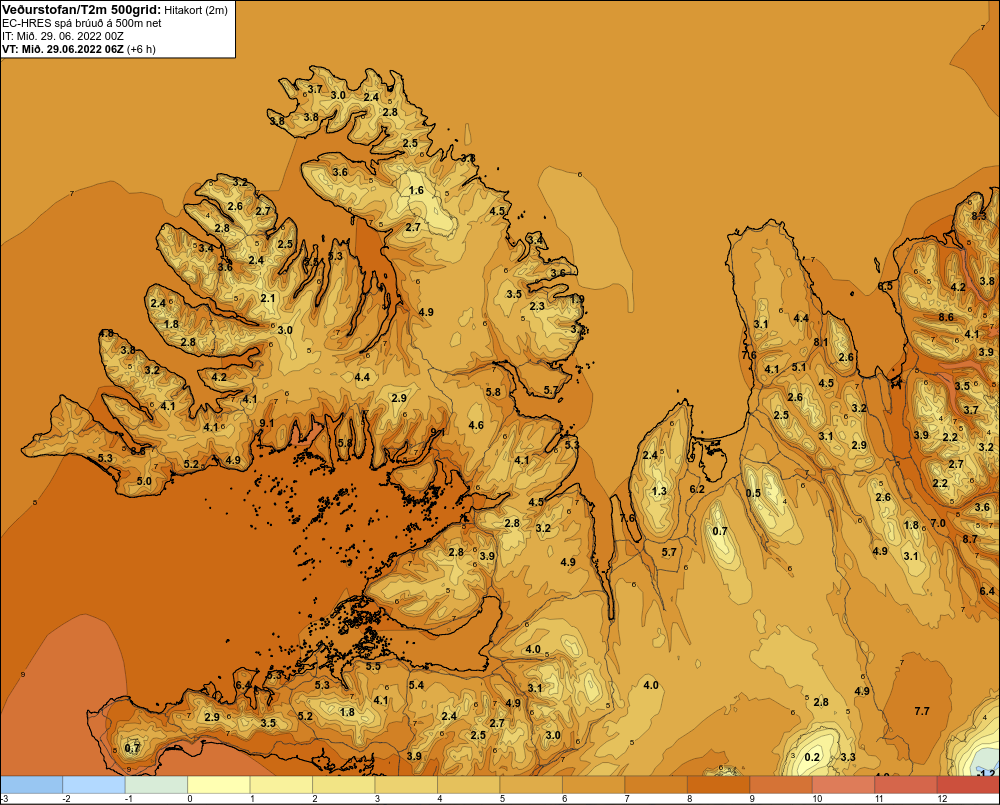Click the 'Veðurstofan/T2m 500grid' title text

tap(80, 10)
